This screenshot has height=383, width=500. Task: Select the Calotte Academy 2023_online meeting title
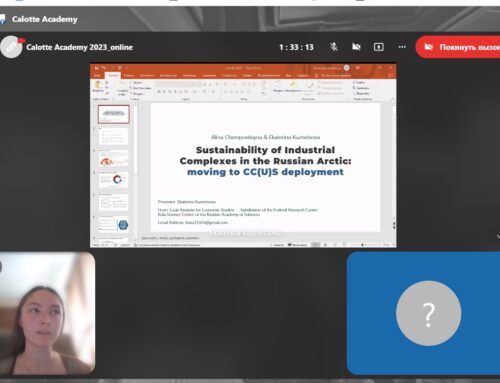tap(80, 47)
